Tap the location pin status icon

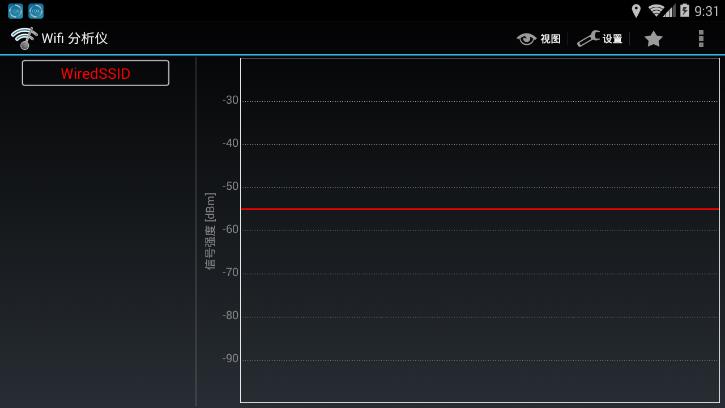click(x=636, y=11)
